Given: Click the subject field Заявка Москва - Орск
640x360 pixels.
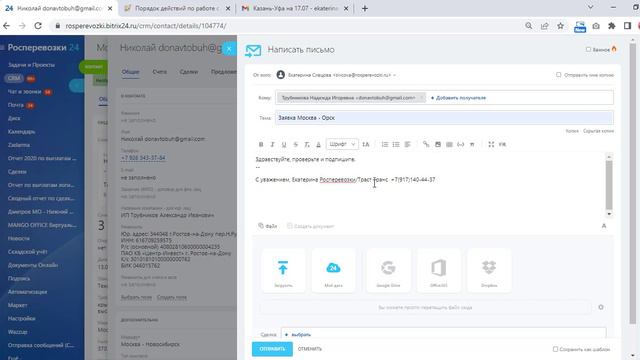Looking at the screenshot, I should coord(444,118).
